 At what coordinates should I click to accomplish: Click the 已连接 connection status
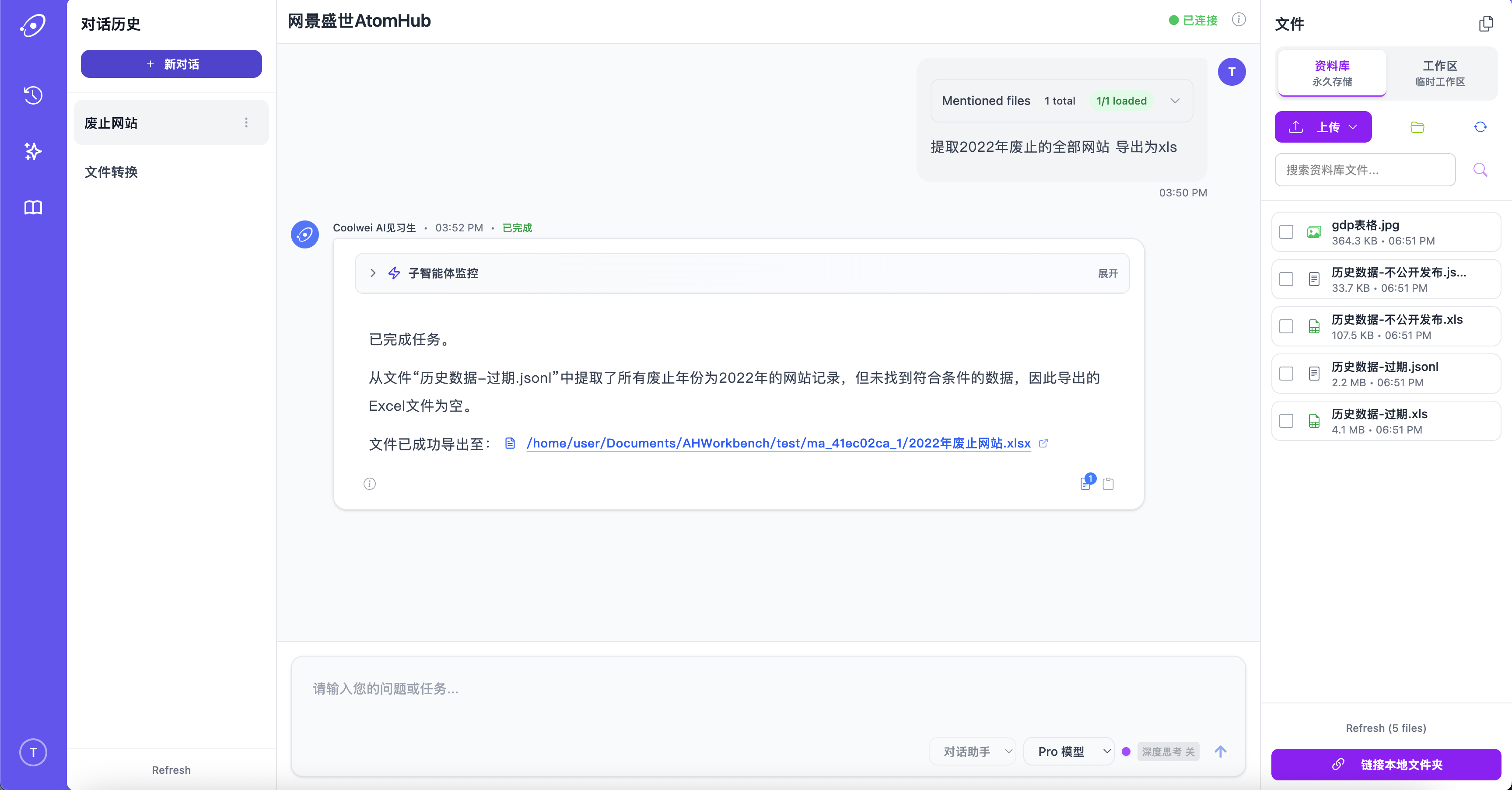1193,21
